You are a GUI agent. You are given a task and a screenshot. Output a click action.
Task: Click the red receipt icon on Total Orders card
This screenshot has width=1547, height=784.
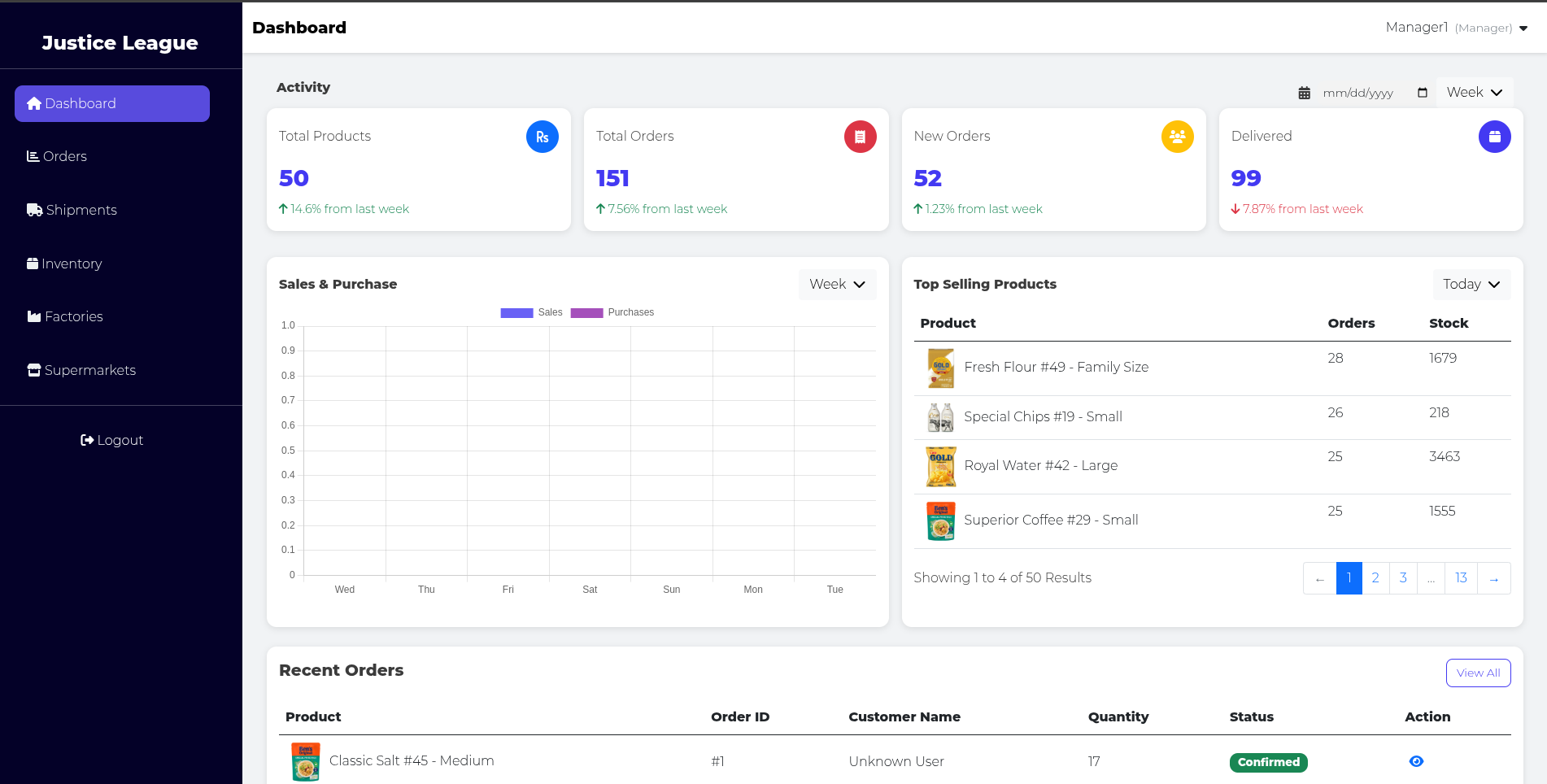pyautogui.click(x=860, y=137)
